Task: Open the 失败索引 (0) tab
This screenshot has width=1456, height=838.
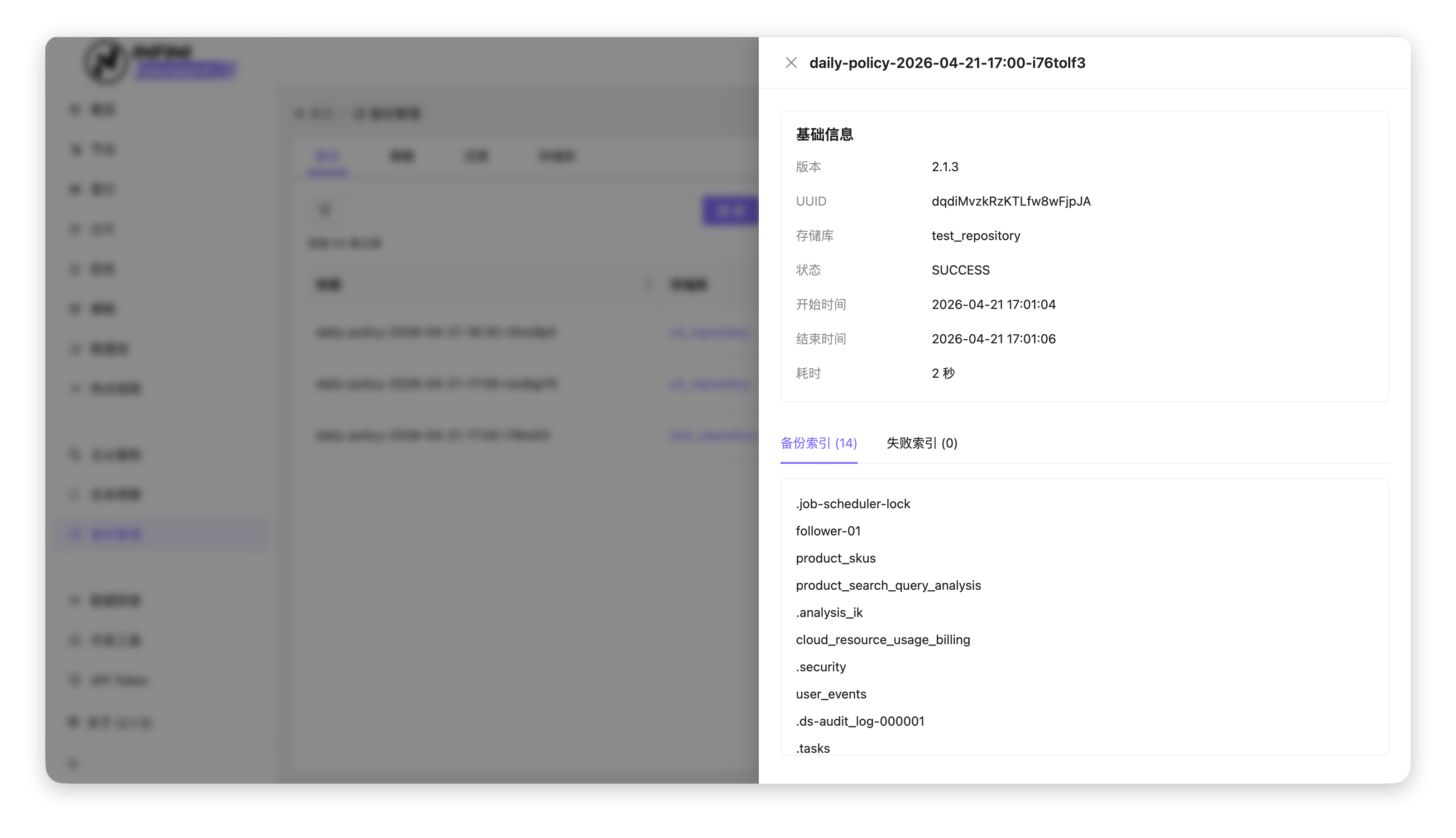Action: (922, 443)
